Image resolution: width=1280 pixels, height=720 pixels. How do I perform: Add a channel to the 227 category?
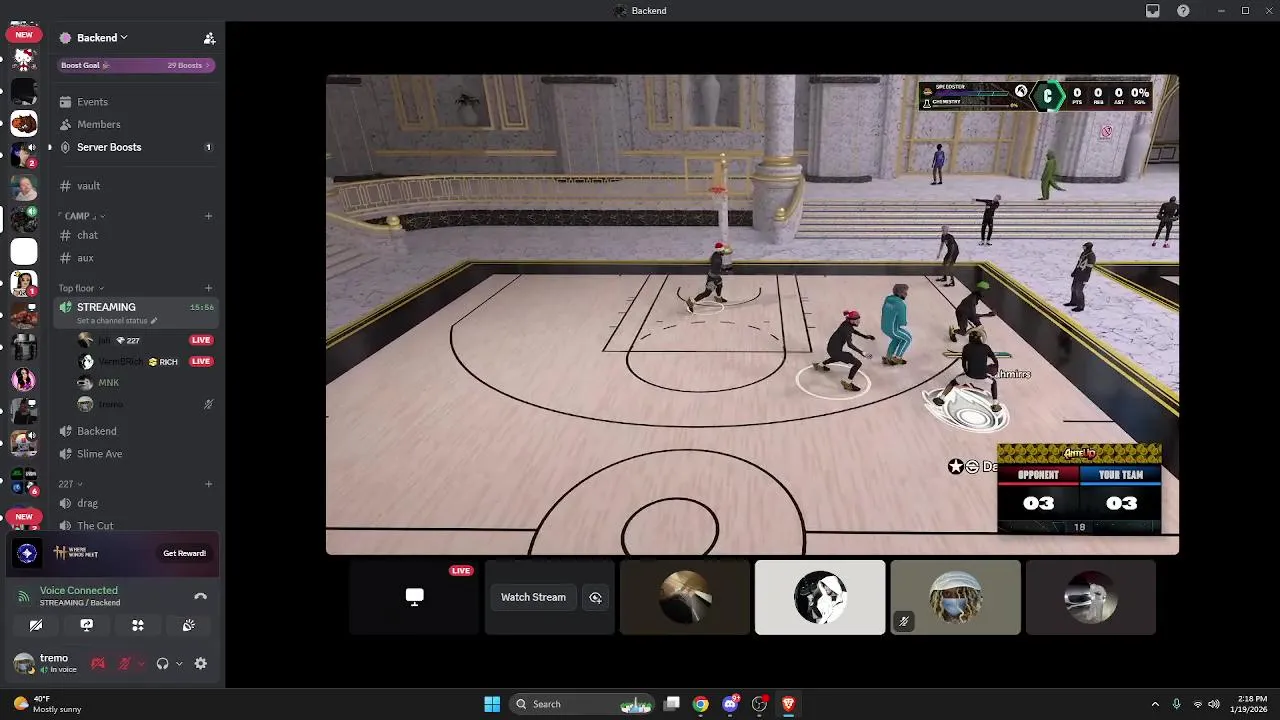point(208,484)
